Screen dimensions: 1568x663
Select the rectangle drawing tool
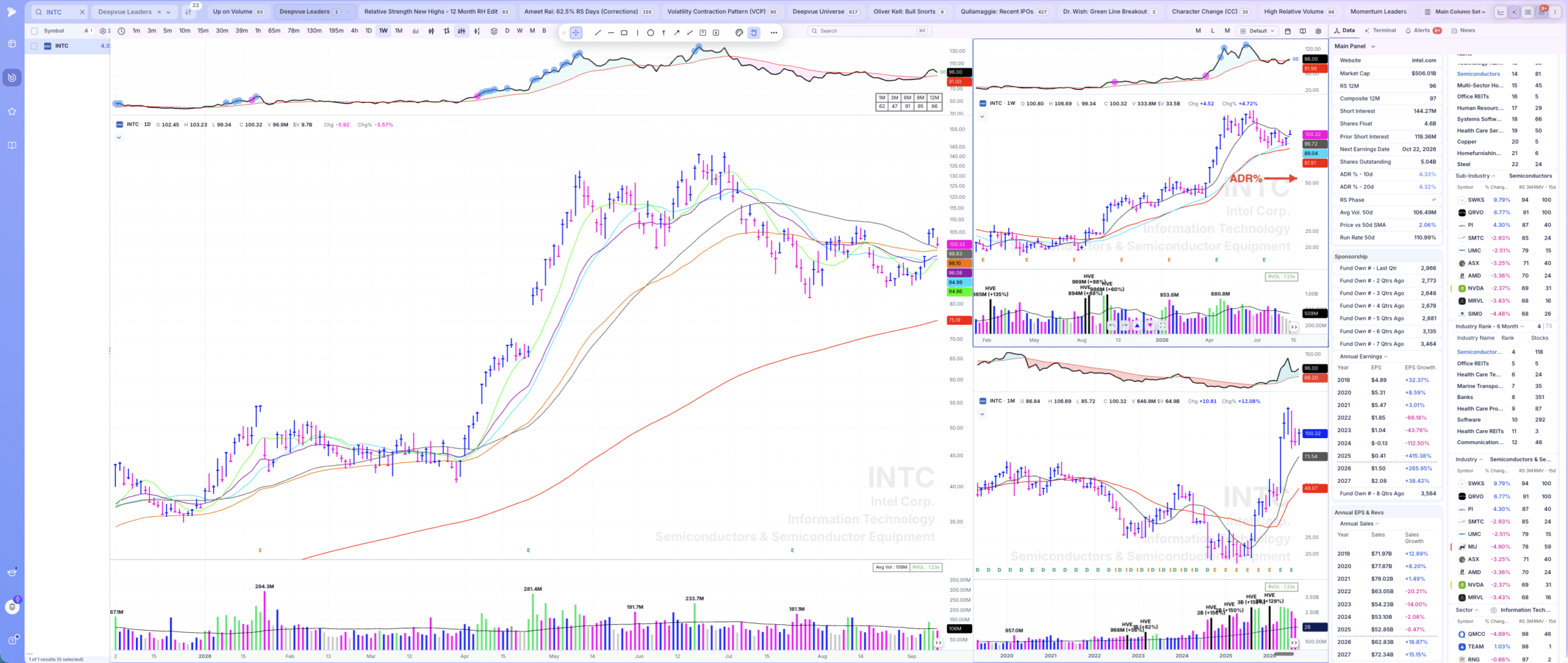click(x=624, y=32)
